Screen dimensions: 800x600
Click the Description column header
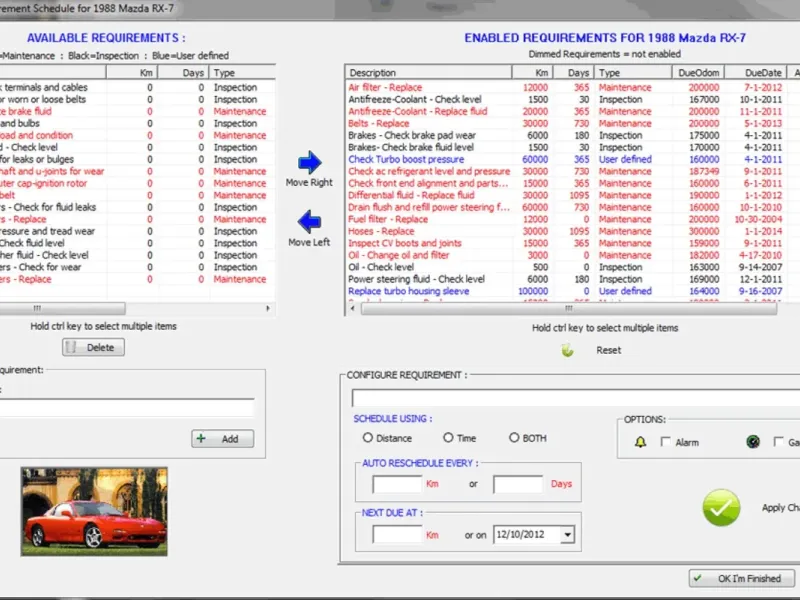pyautogui.click(x=428, y=73)
